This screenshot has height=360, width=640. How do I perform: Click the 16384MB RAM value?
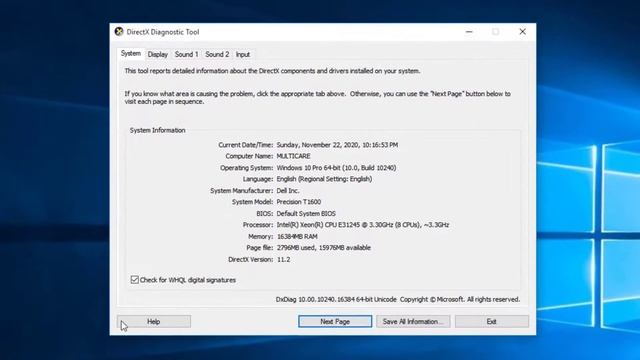[x=297, y=236]
